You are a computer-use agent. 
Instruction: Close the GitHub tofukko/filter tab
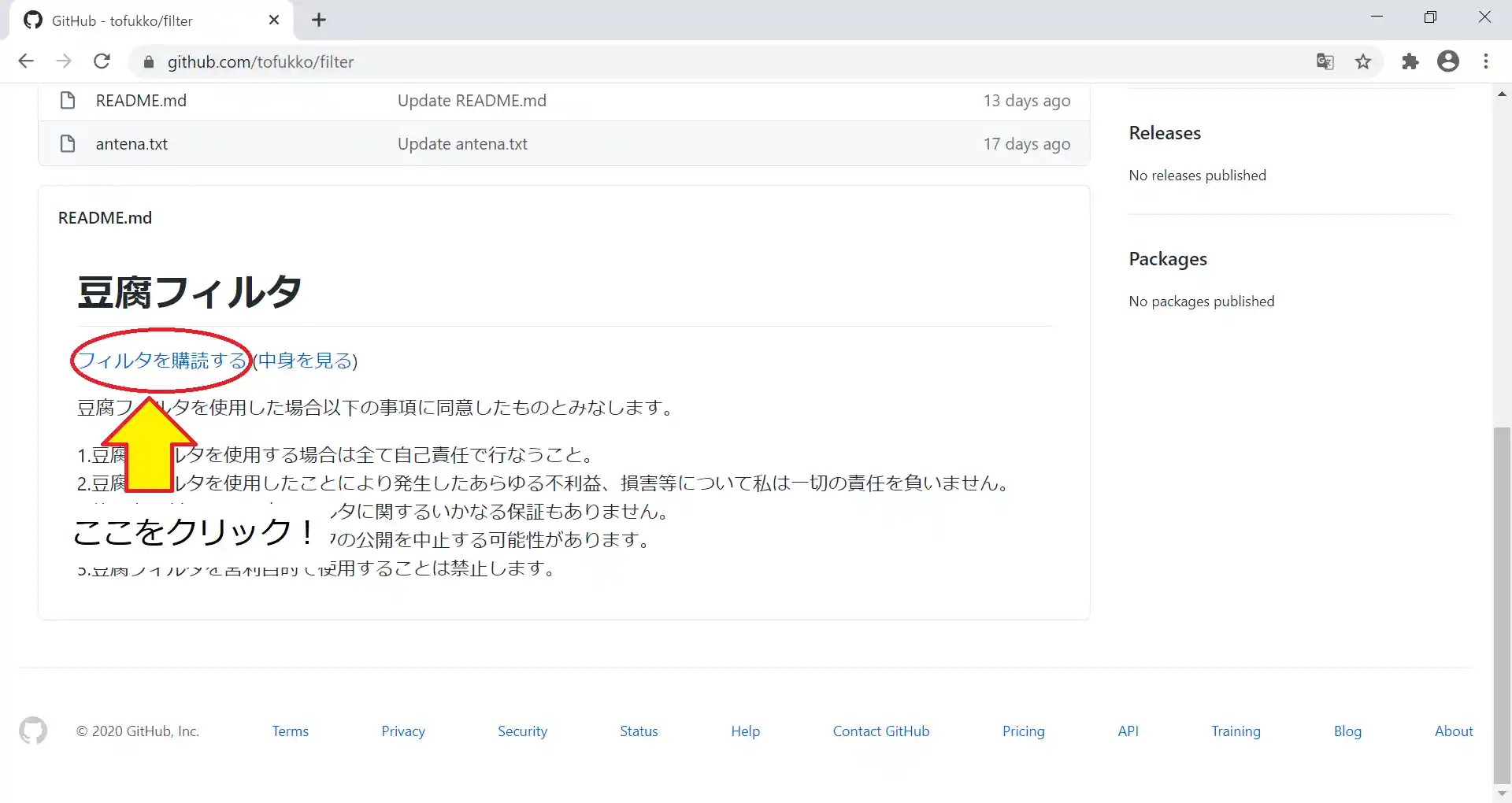tap(274, 20)
